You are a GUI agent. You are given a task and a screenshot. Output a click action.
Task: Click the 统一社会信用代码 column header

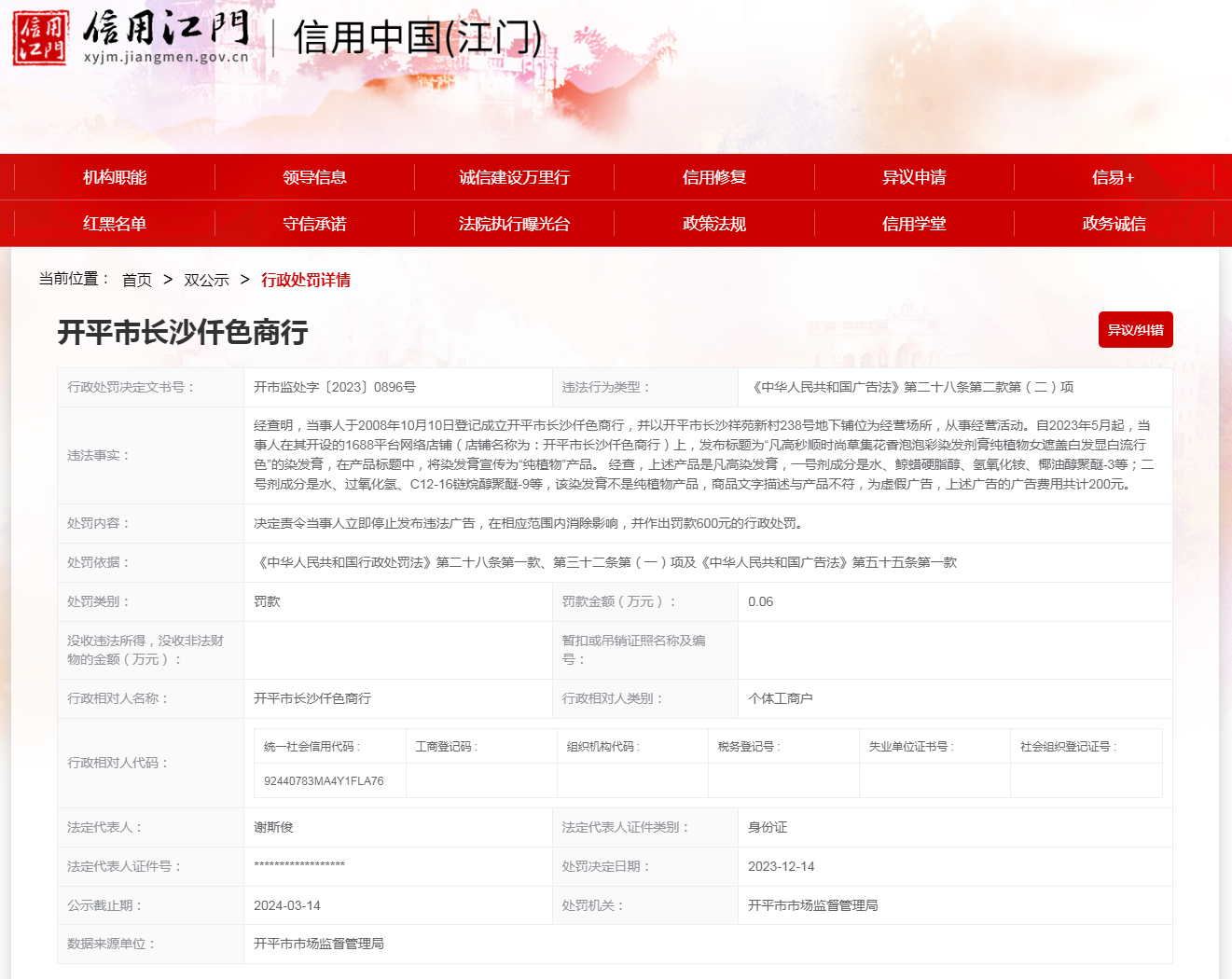[x=312, y=747]
